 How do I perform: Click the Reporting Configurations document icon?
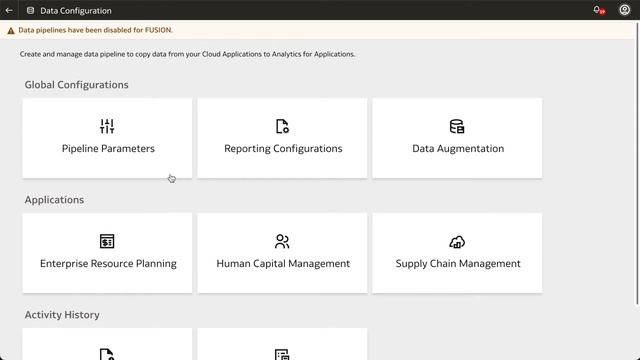pos(282,126)
